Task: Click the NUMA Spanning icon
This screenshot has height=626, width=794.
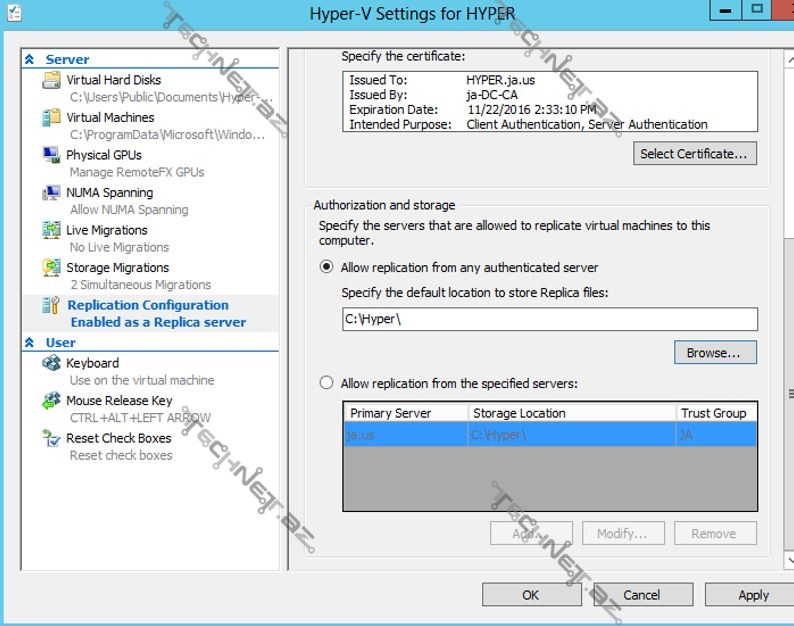Action: [x=52, y=192]
